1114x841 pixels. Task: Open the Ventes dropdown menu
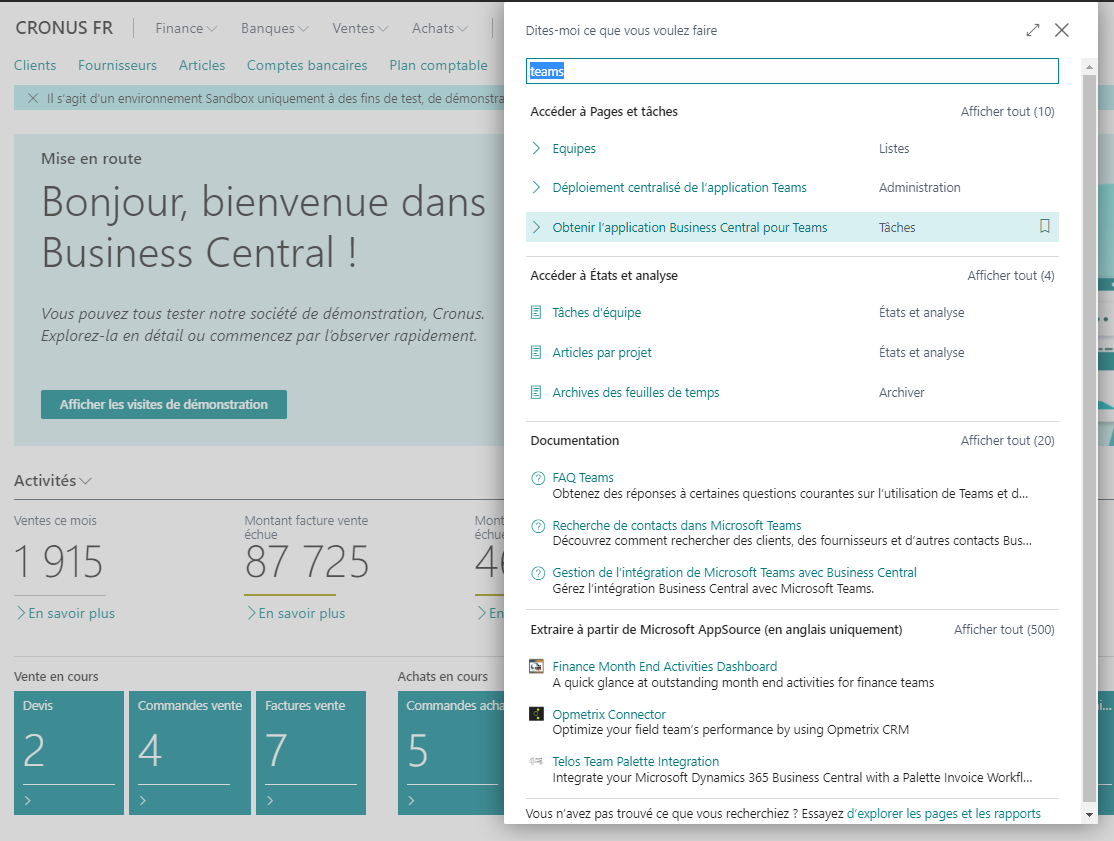(x=360, y=28)
